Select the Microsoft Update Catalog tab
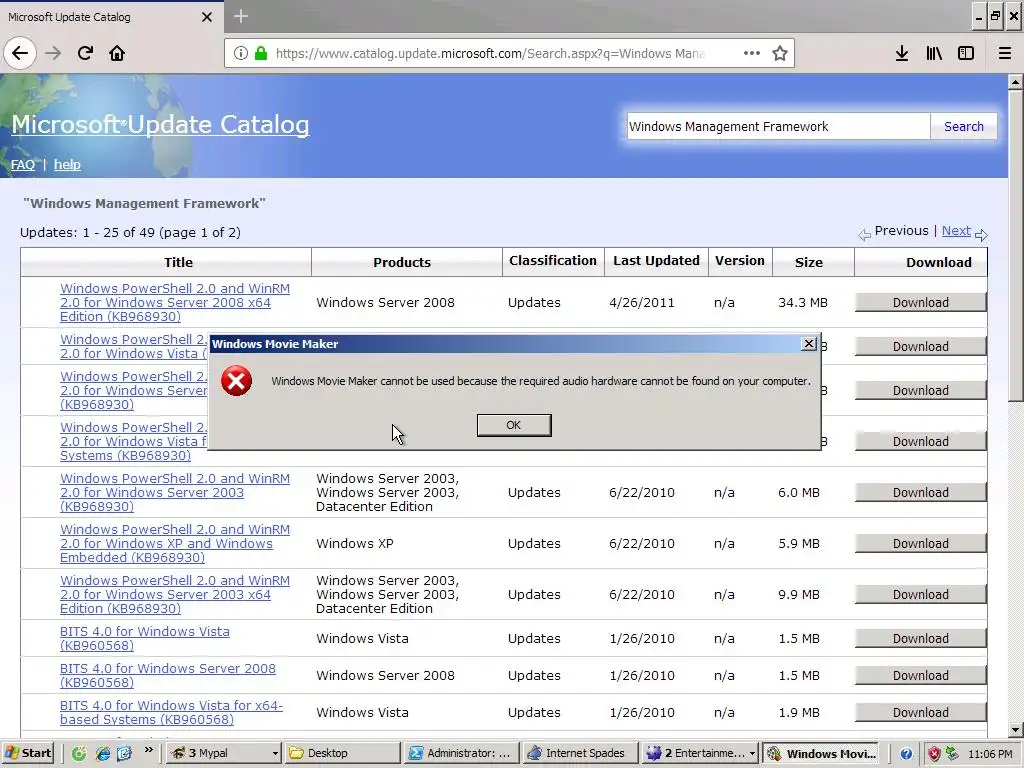The image size is (1024, 768). (111, 17)
